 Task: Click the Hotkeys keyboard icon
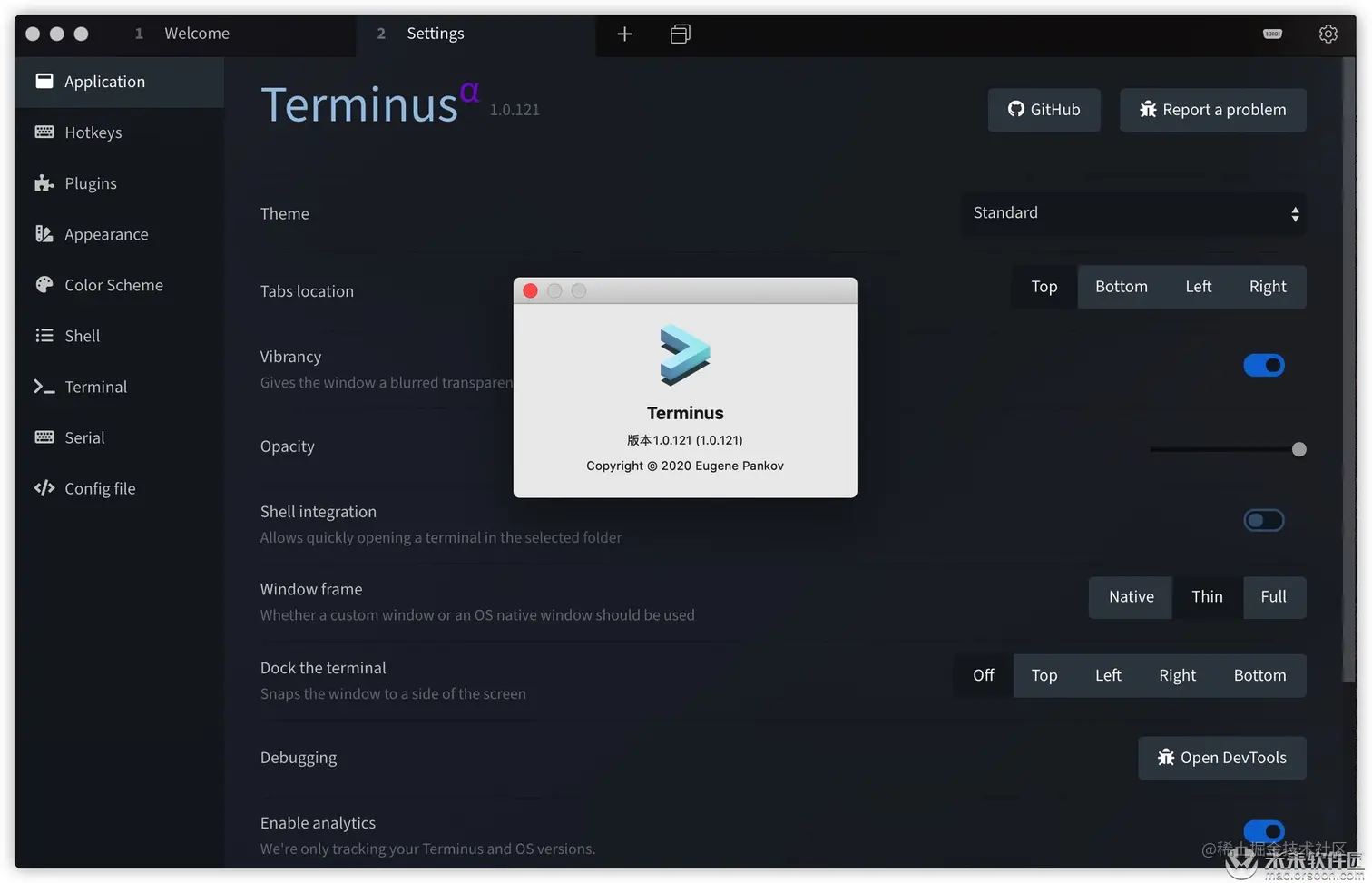coord(44,132)
